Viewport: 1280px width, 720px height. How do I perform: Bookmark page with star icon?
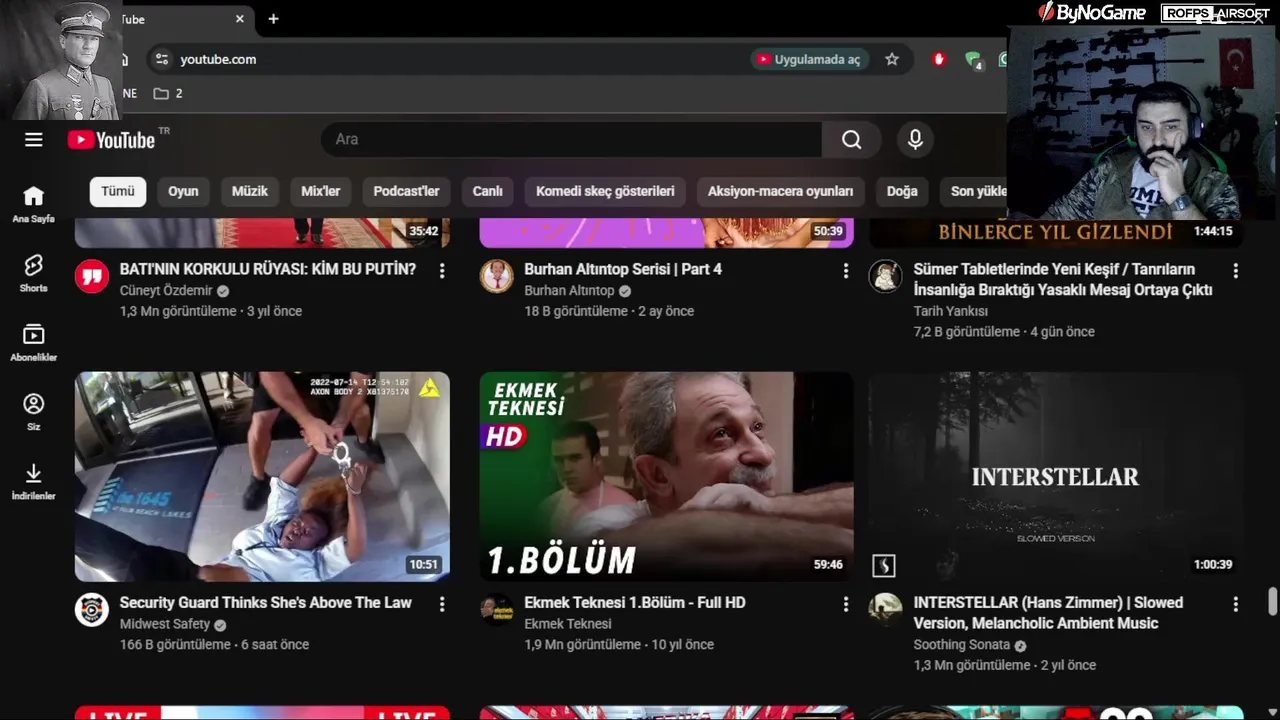pos(892,59)
